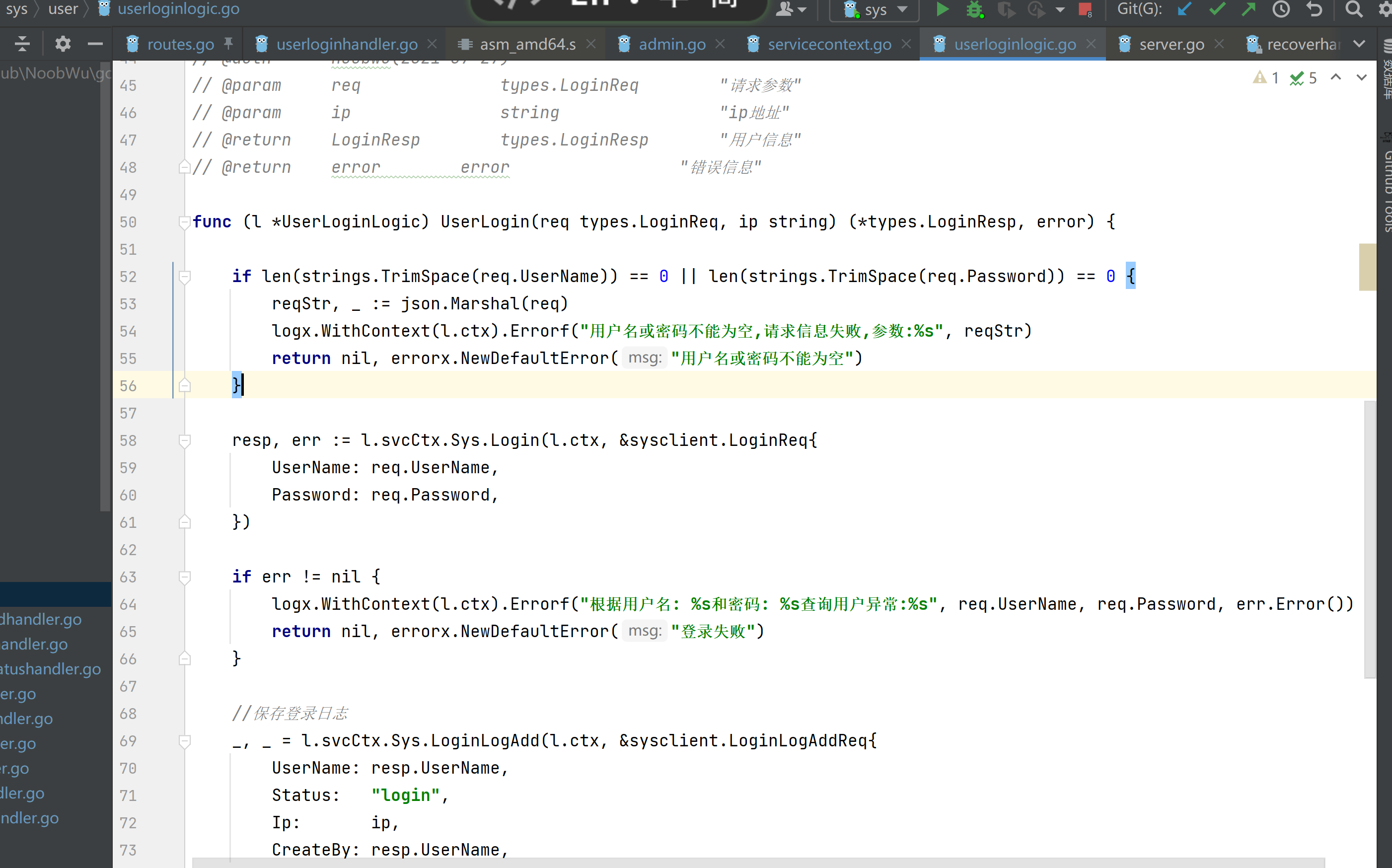Close the servicecontext.go tab
This screenshot has width=1392, height=868.
tap(906, 44)
